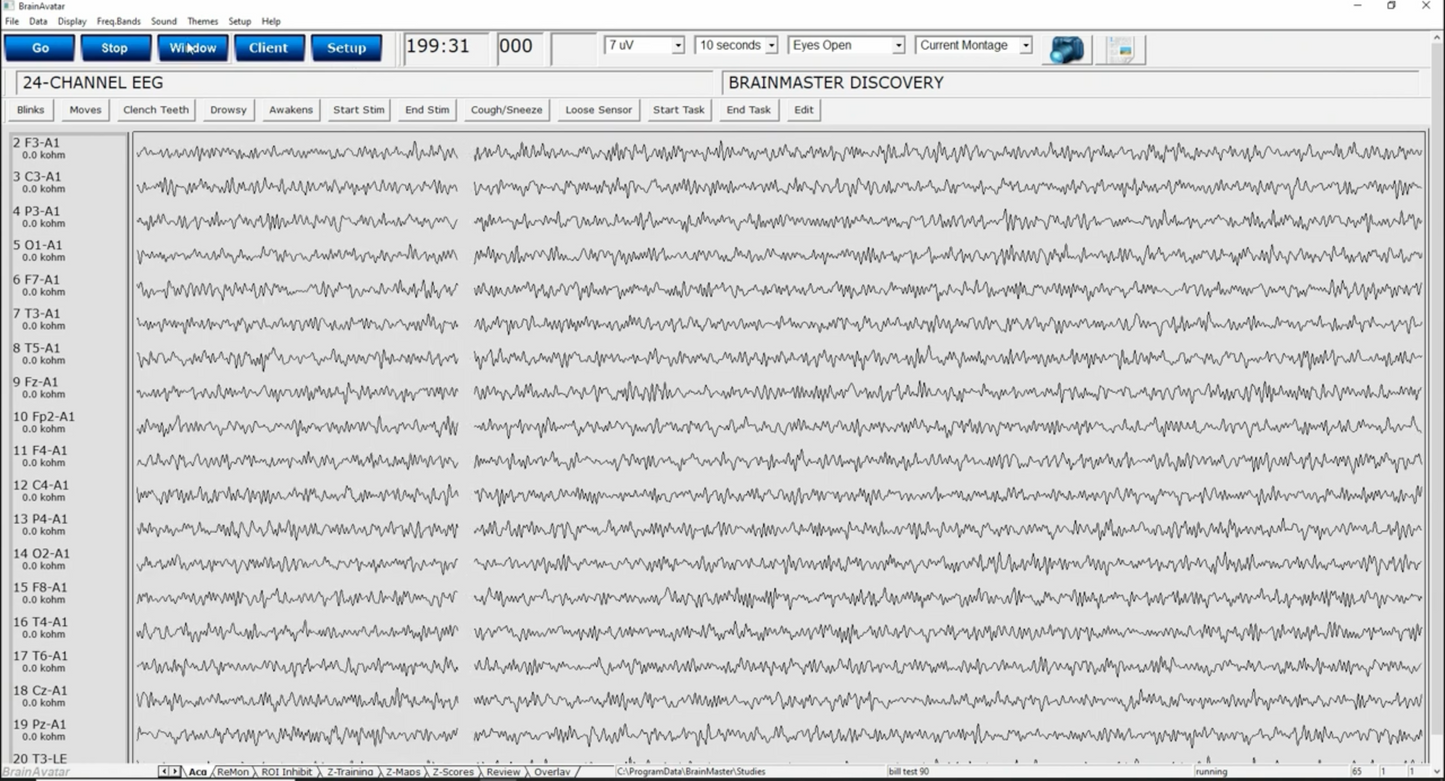
Task: Click the 24-CHANNEL EEG title field
Action: tap(365, 83)
